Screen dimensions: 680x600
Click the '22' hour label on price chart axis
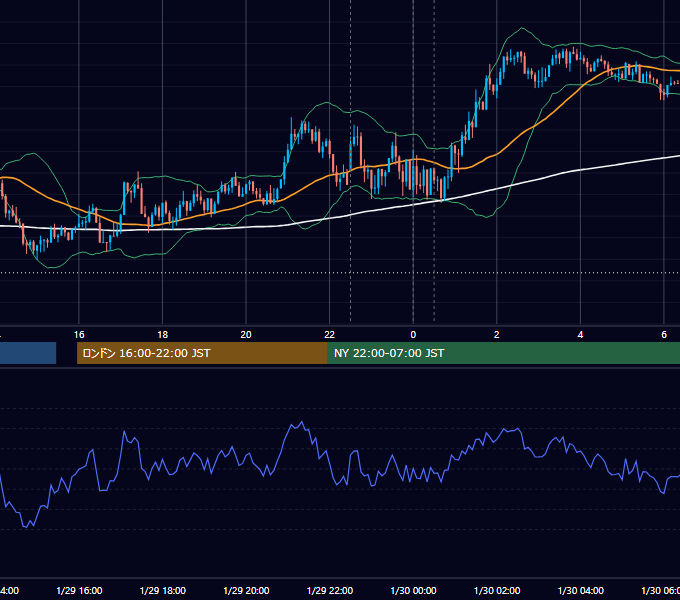(x=330, y=335)
